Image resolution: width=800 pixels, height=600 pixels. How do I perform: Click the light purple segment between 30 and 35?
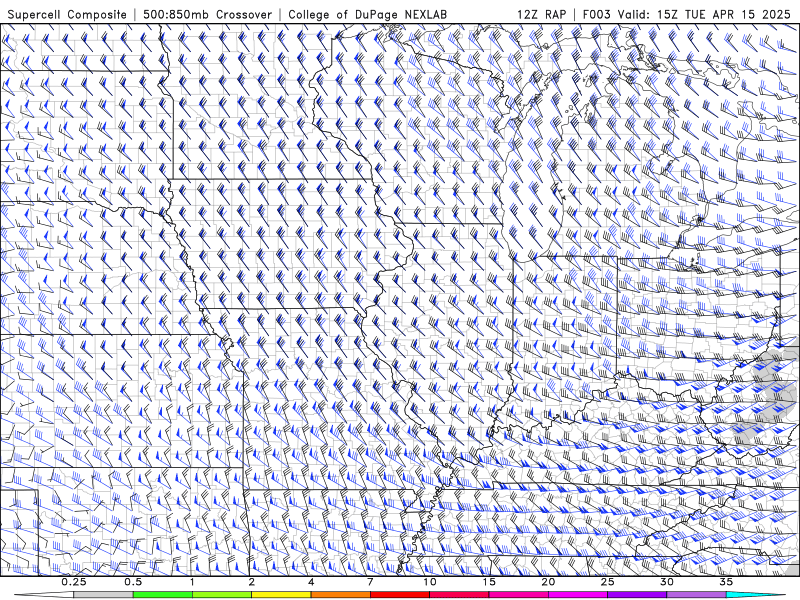point(696,595)
